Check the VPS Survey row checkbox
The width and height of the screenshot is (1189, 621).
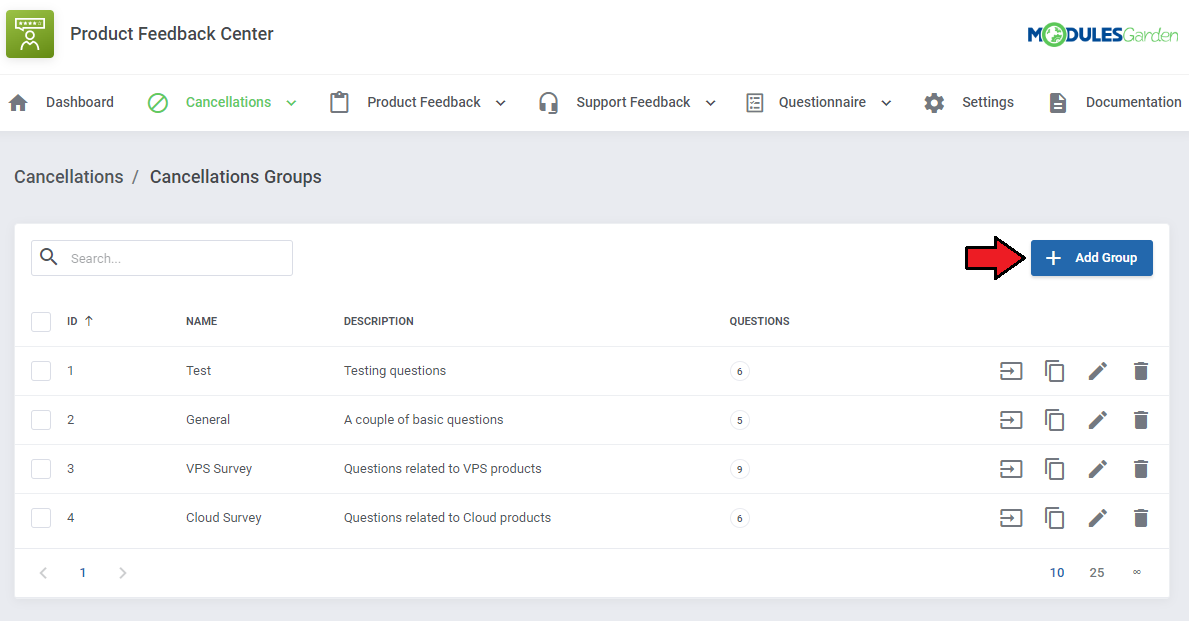tap(41, 469)
